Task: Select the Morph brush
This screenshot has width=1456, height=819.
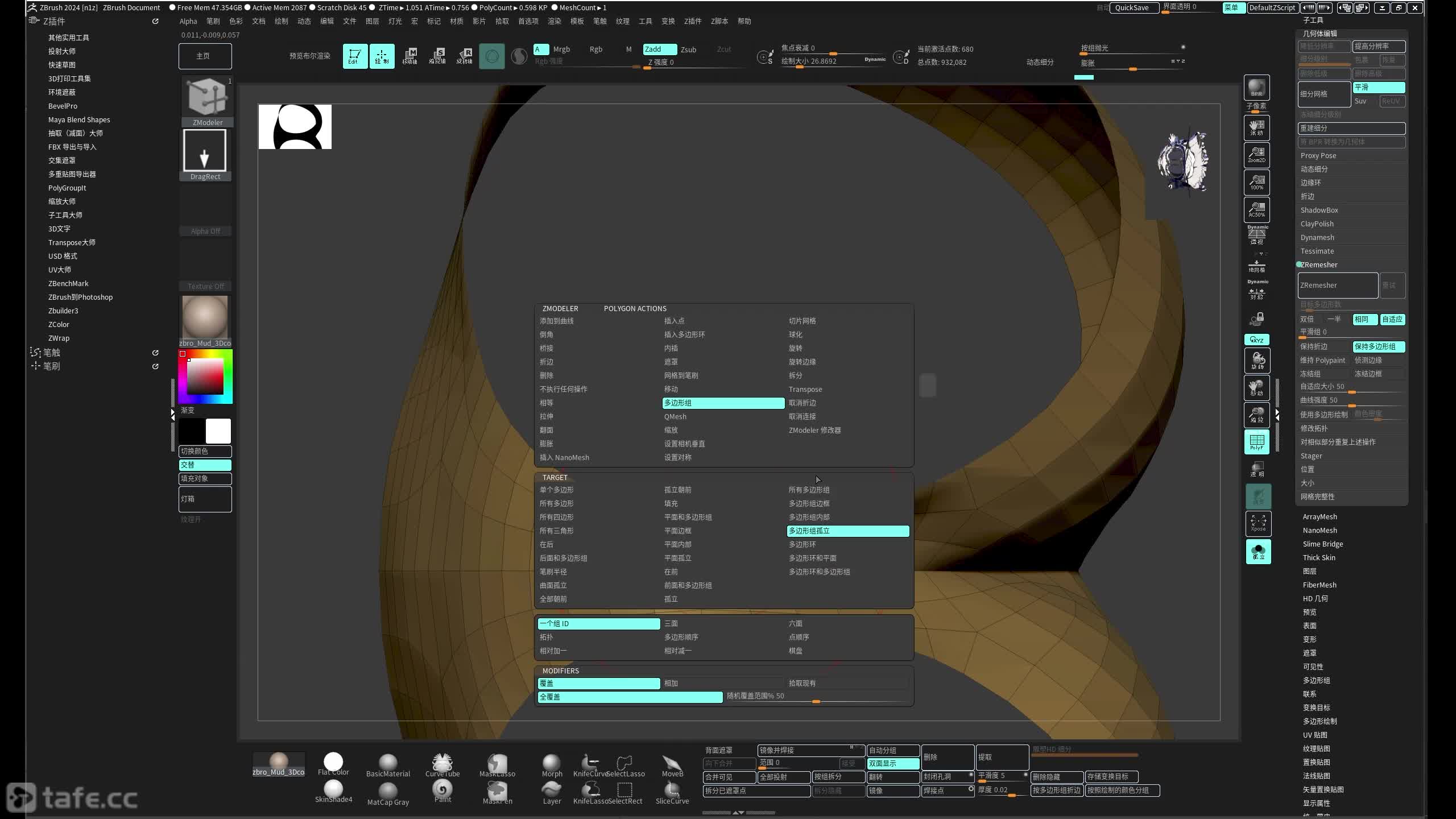Action: pyautogui.click(x=552, y=765)
